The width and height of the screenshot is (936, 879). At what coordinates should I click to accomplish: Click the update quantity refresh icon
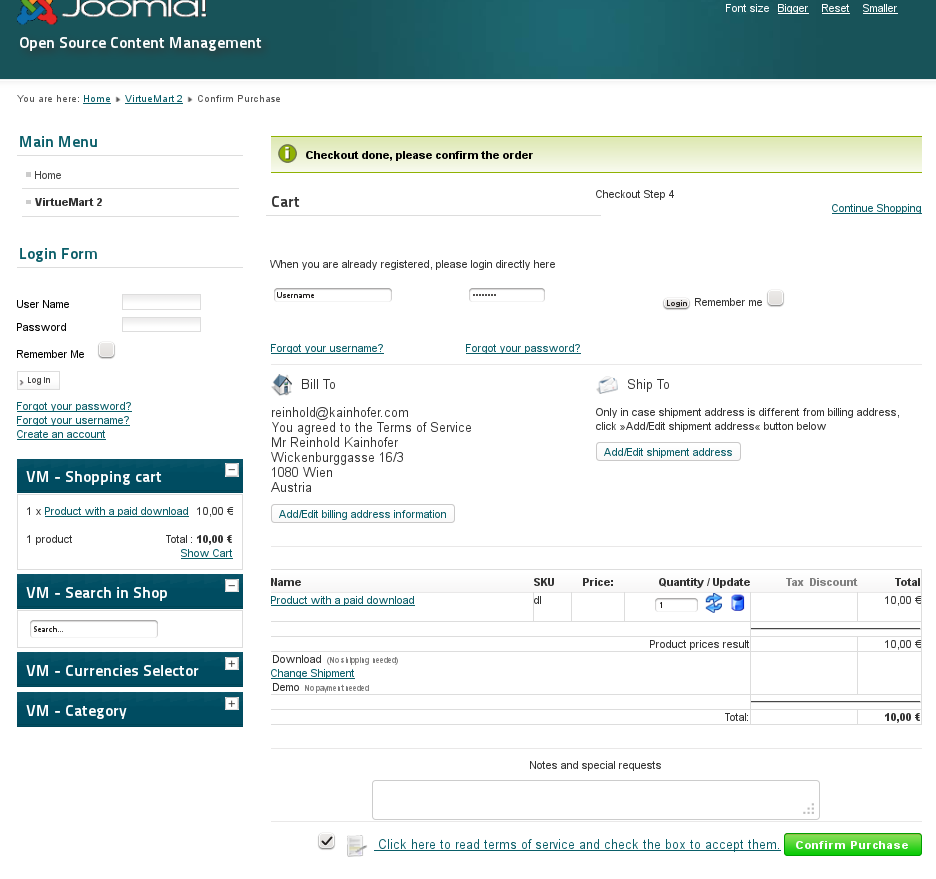tap(713, 603)
